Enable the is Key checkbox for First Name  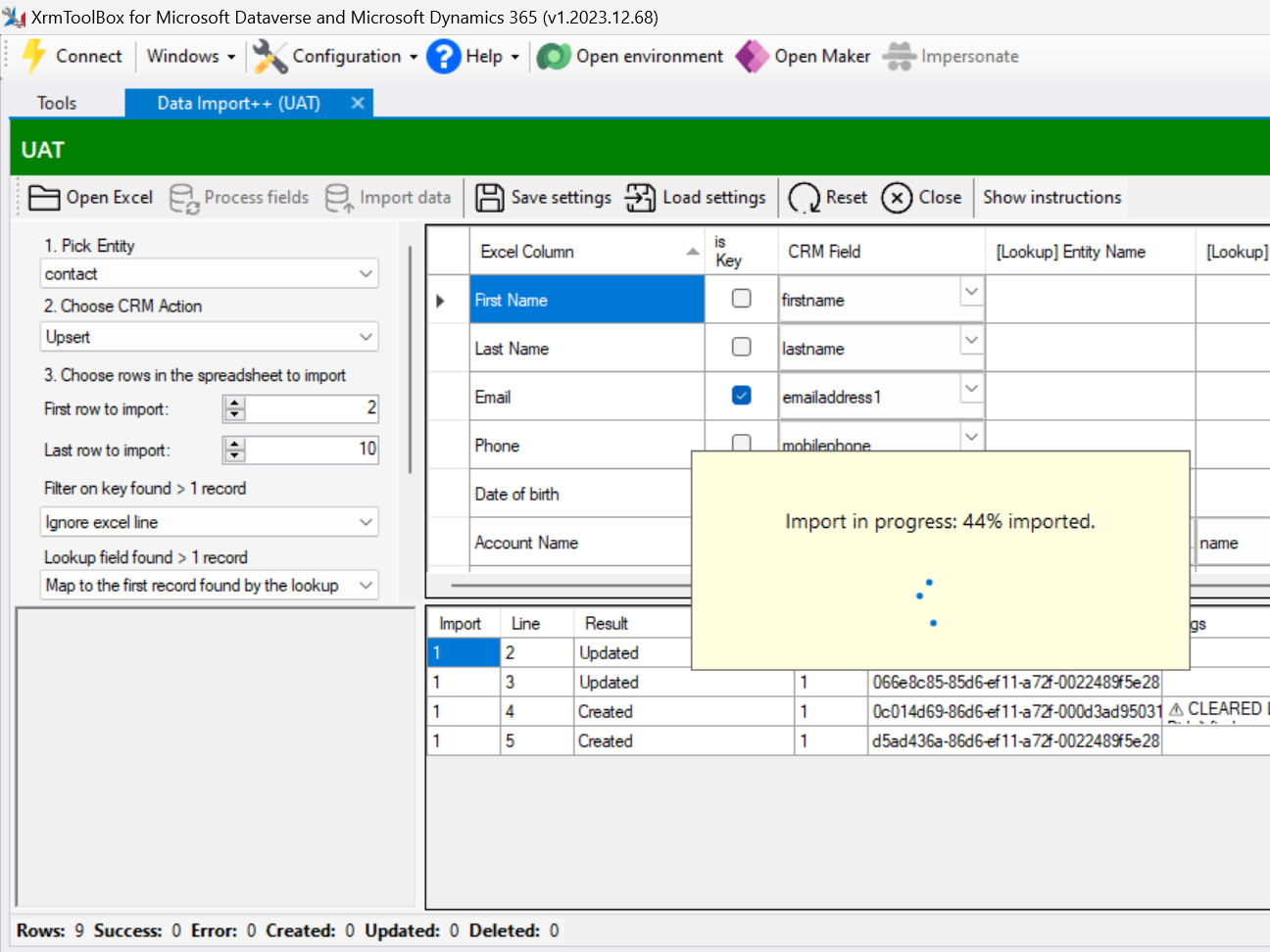[741, 299]
